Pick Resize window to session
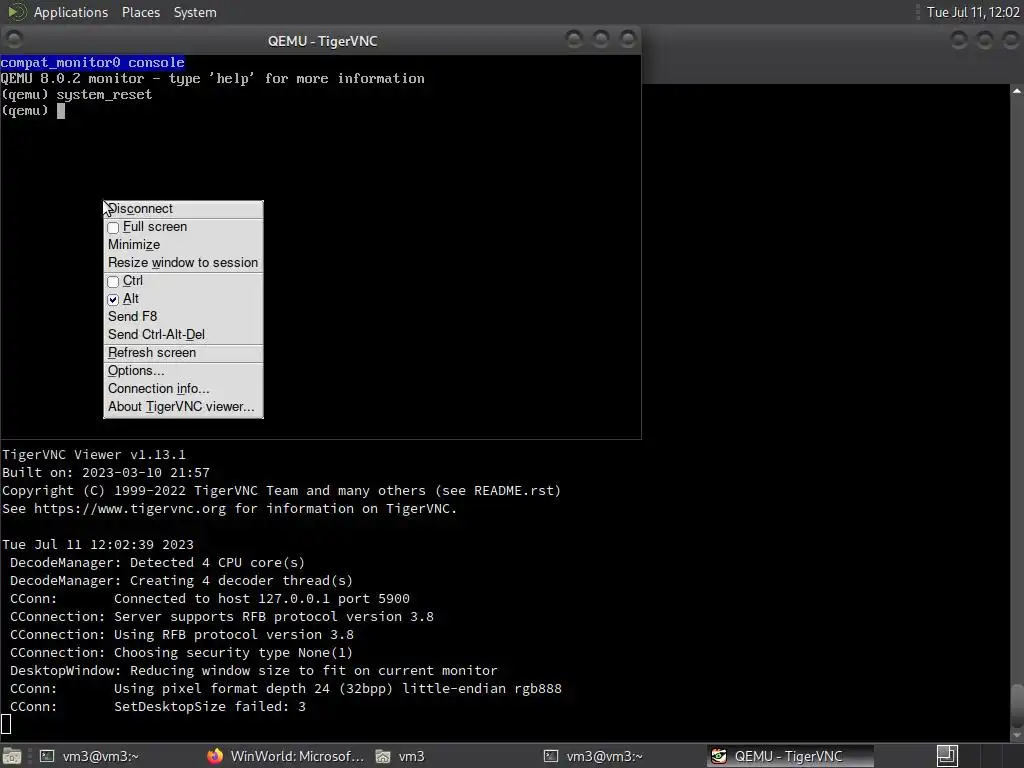 point(183,263)
